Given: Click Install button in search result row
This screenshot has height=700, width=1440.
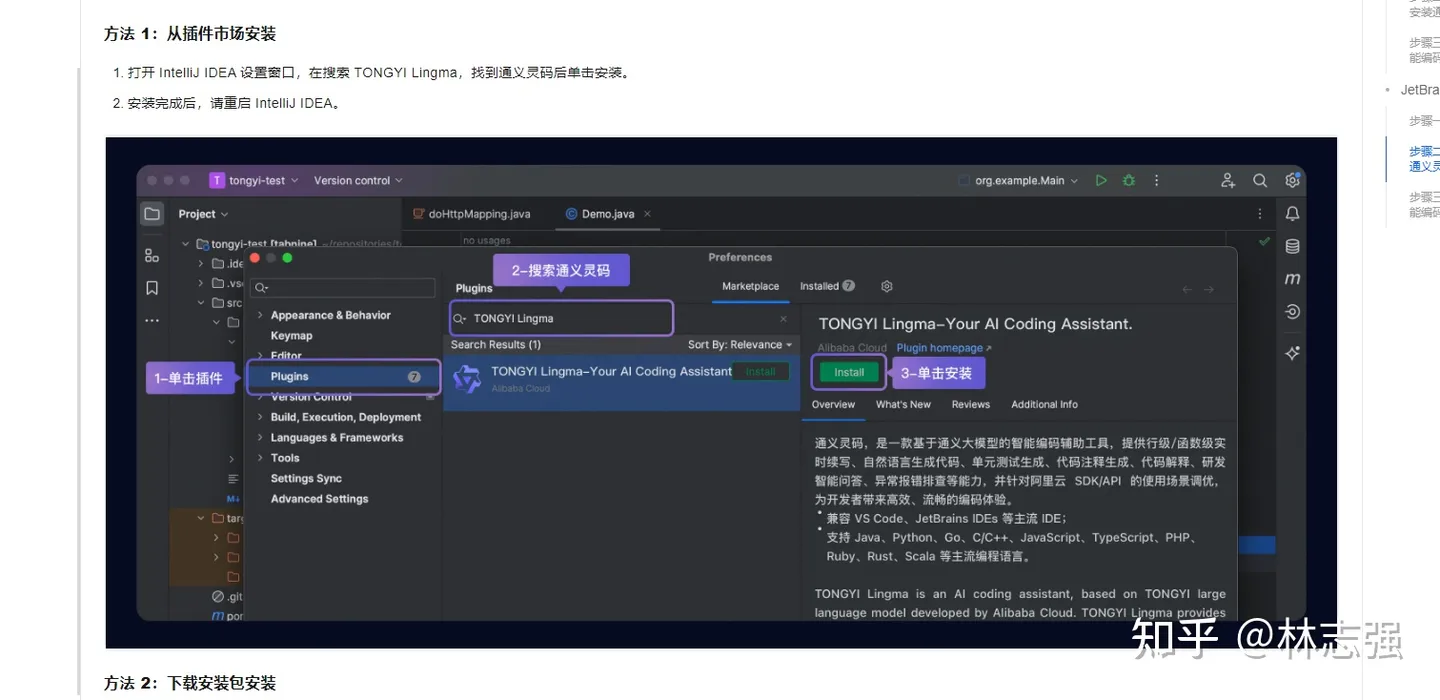Looking at the screenshot, I should click(x=760, y=372).
